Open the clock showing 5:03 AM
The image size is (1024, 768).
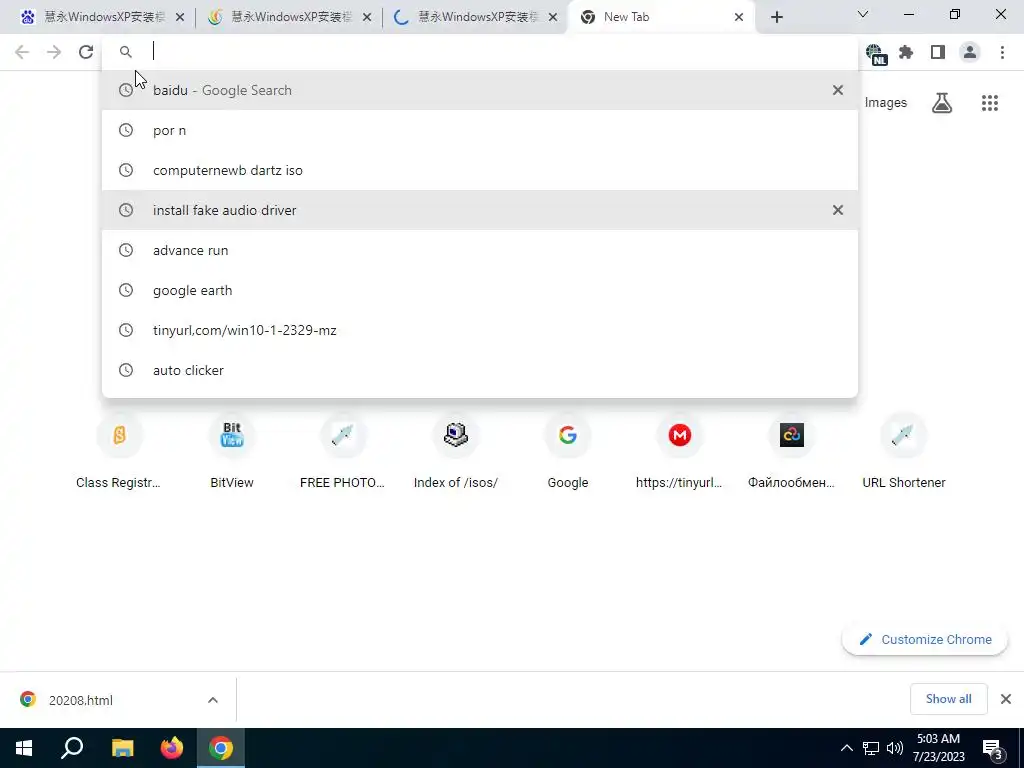click(x=938, y=748)
